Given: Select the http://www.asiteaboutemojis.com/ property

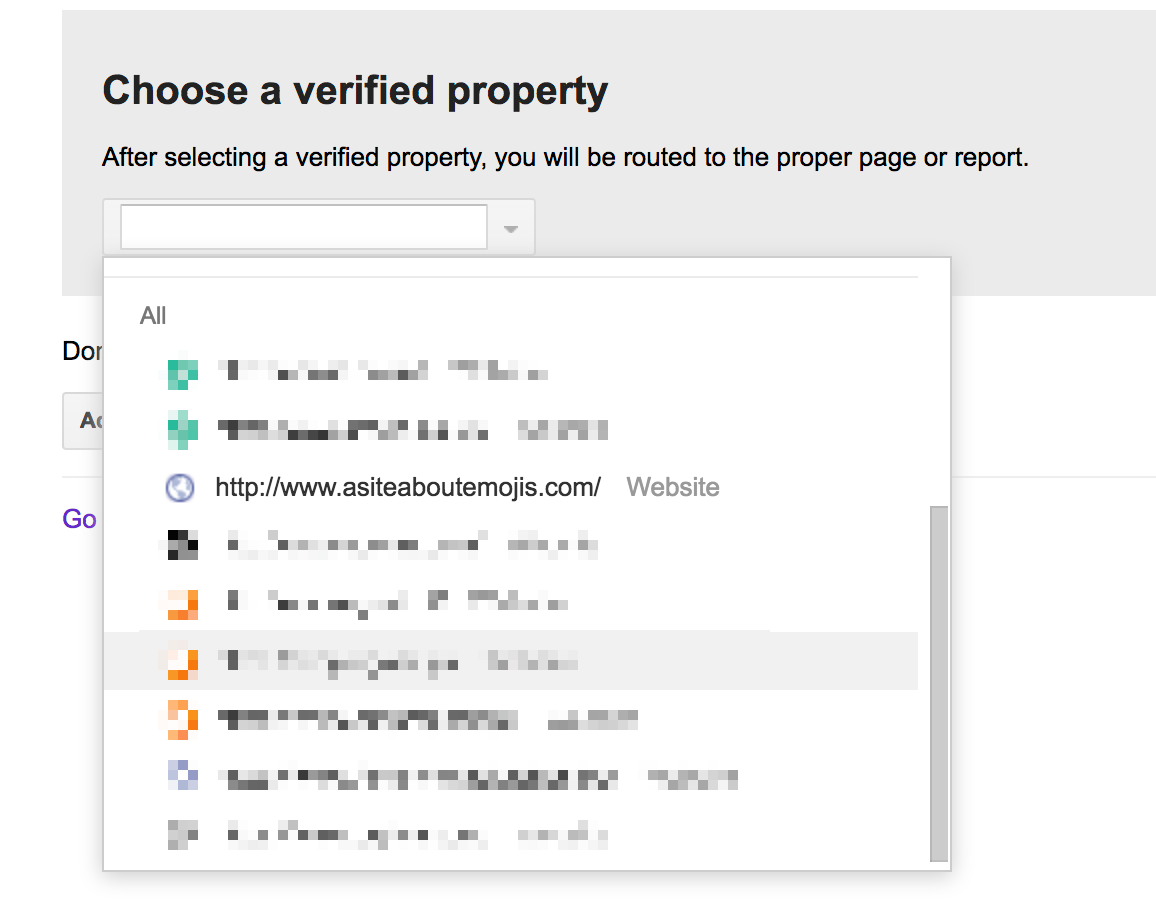Looking at the screenshot, I should pos(408,488).
